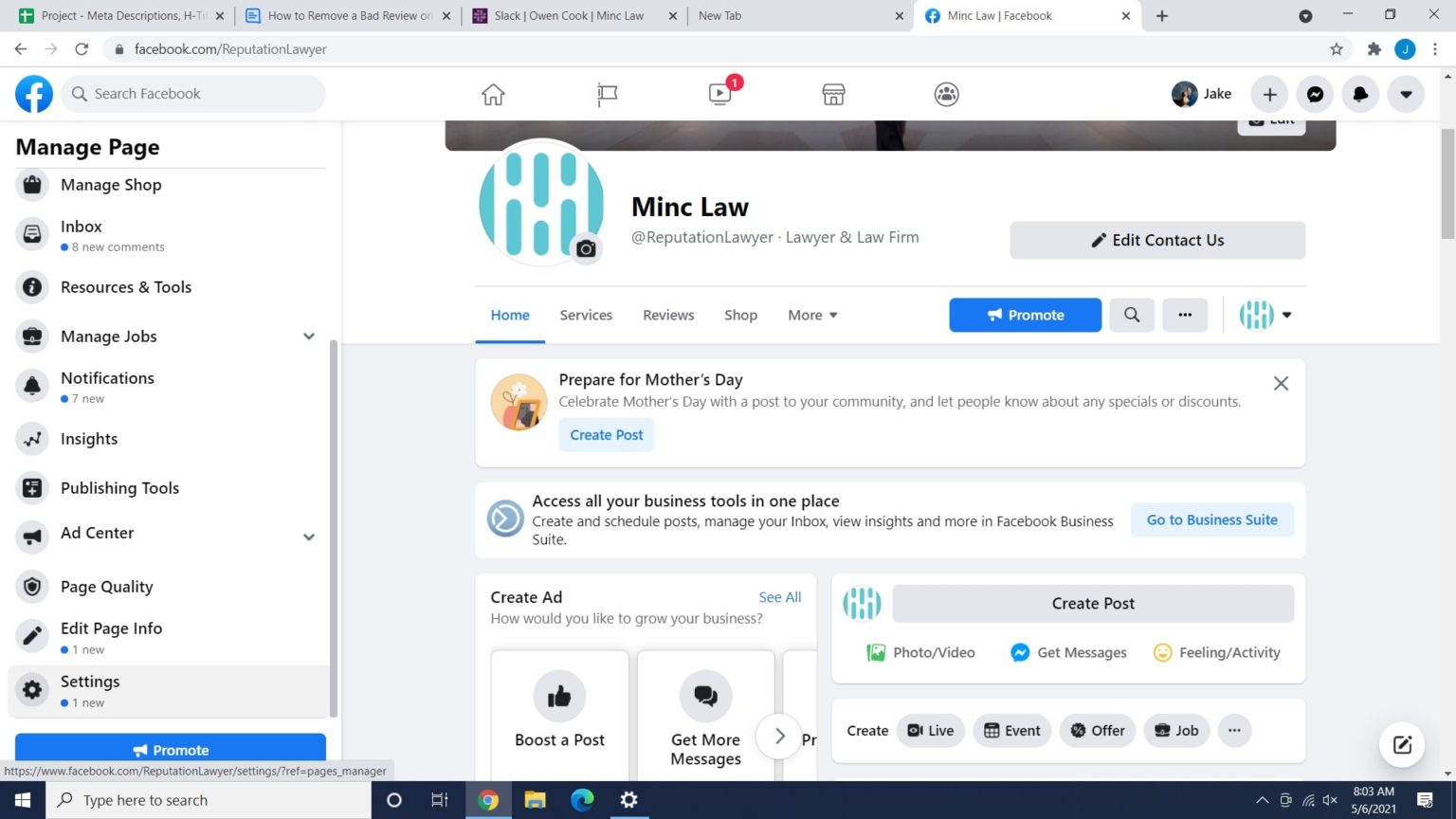Create a Job posting
The image size is (1456, 819).
1176,730
